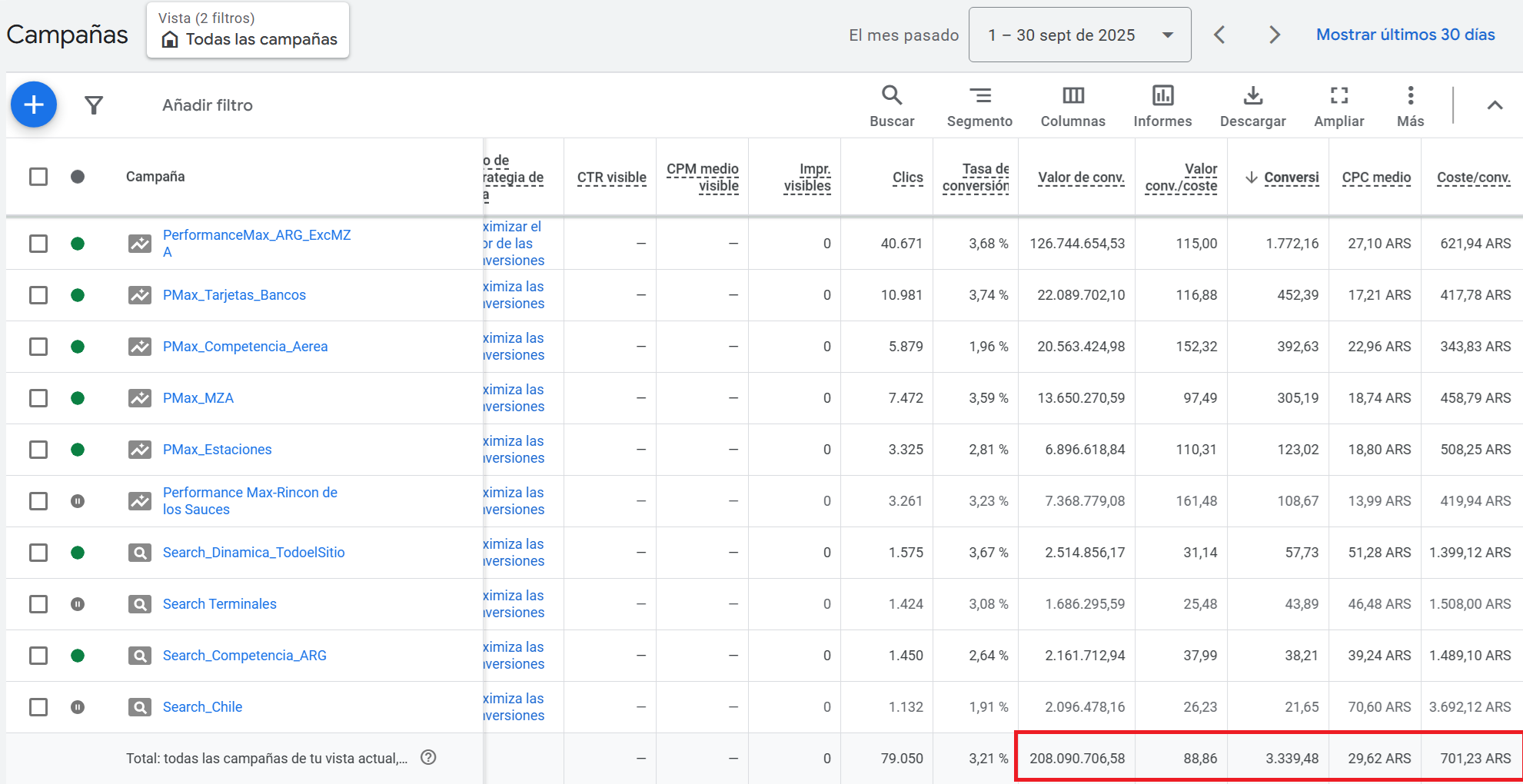Tick the checkbox for Search_Chile campaign

(38, 707)
